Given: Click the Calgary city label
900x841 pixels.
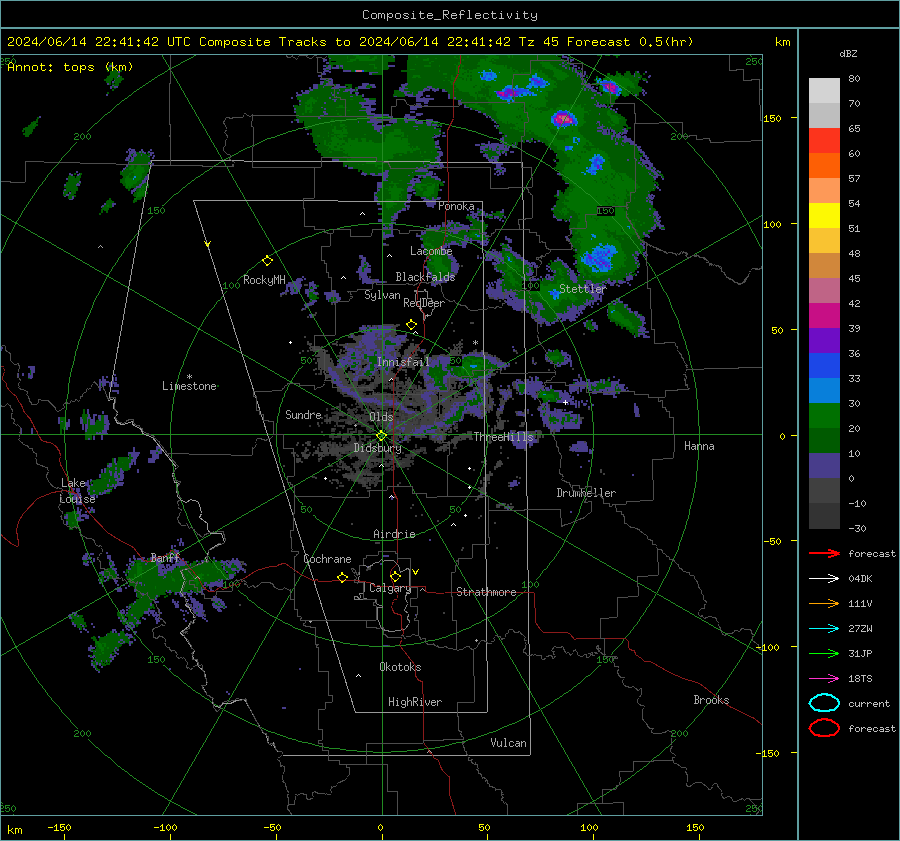Looking at the screenshot, I should (x=390, y=588).
